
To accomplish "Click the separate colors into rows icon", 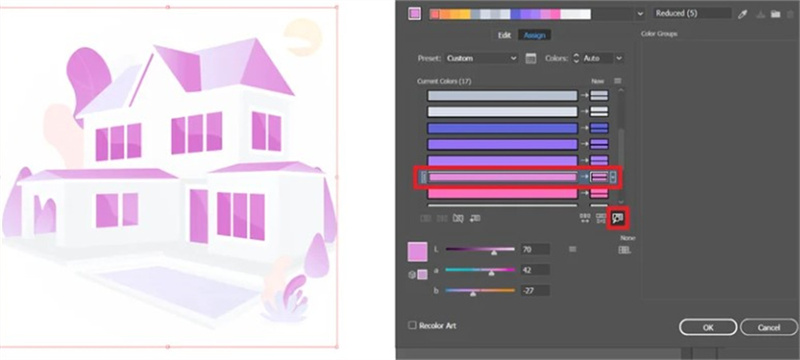I will pyautogui.click(x=442, y=218).
